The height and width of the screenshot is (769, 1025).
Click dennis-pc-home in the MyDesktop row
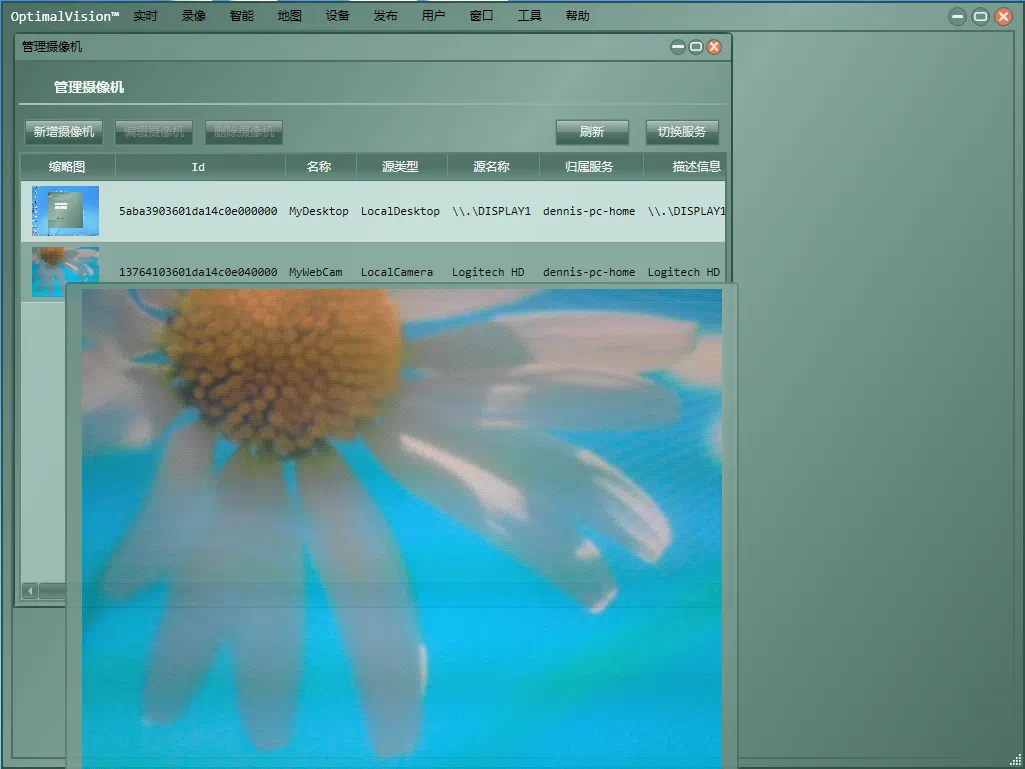[589, 211]
